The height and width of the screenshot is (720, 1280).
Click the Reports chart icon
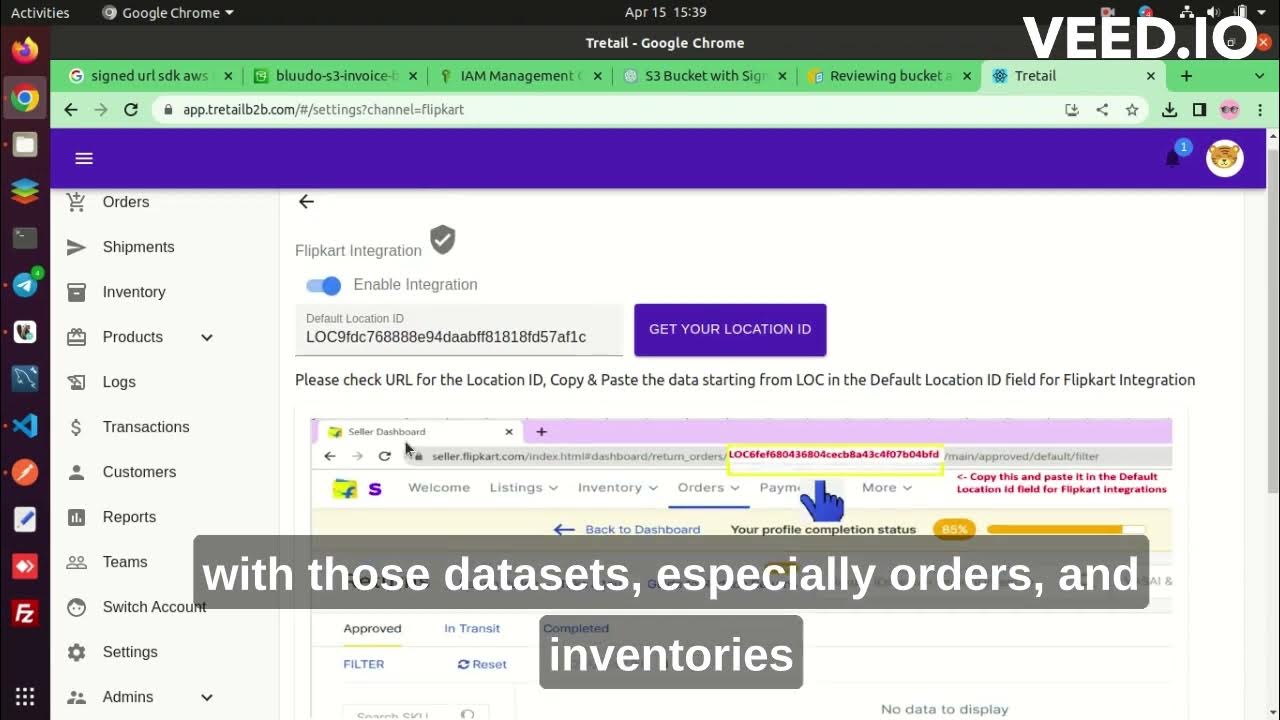coord(76,517)
